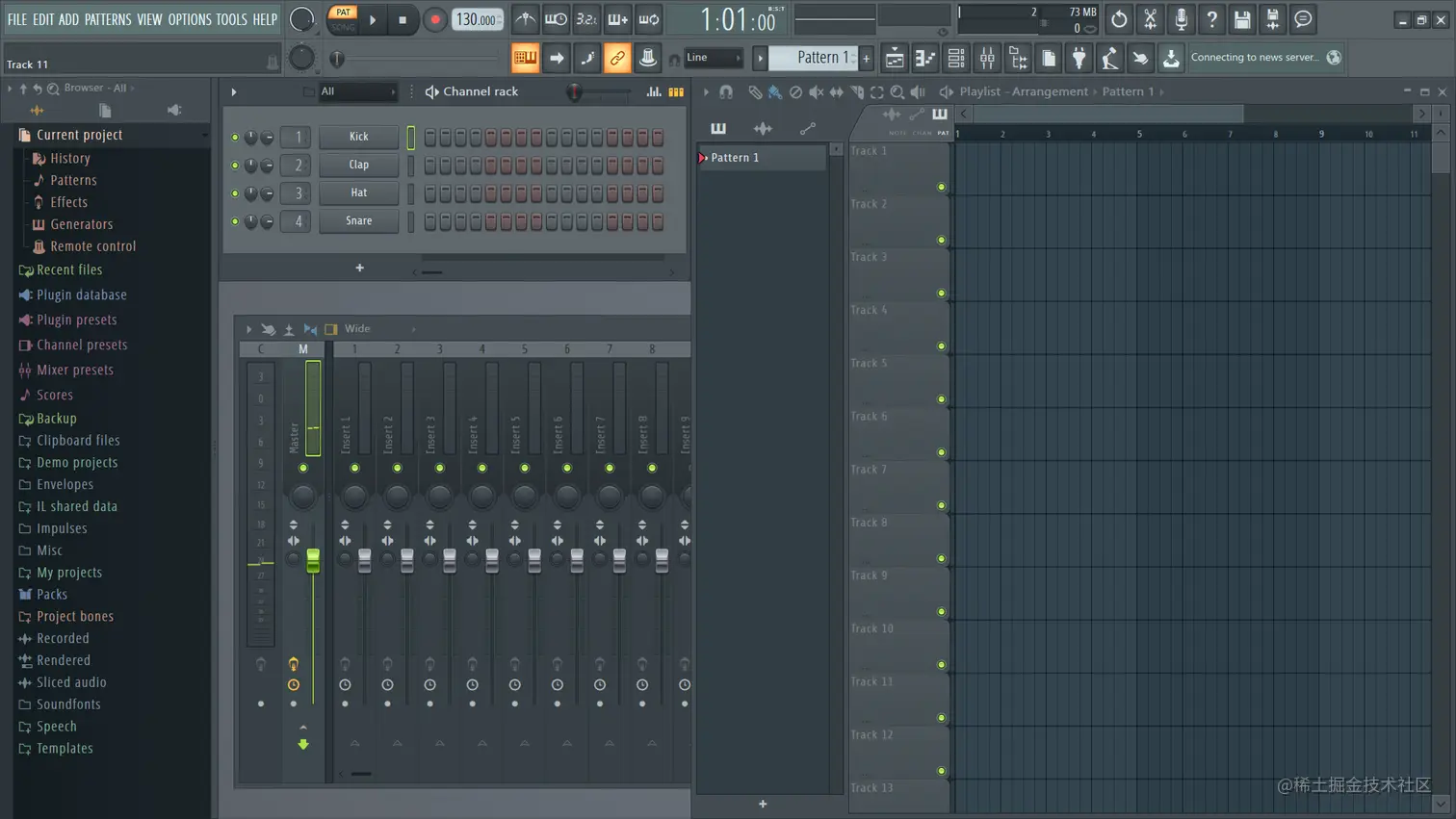Screen dimensions: 1456x819
Task: Mute the Clap channel via green light
Action: click(235, 166)
